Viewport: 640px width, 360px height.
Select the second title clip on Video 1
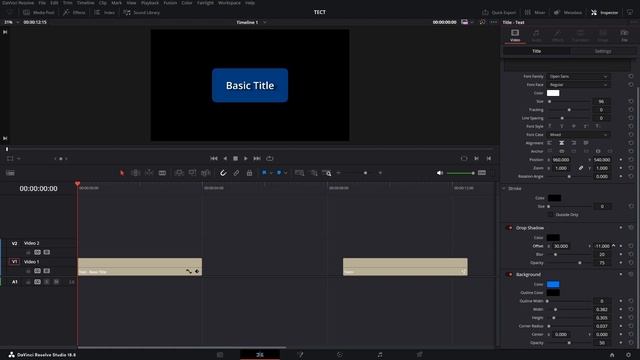pyautogui.click(x=405, y=267)
